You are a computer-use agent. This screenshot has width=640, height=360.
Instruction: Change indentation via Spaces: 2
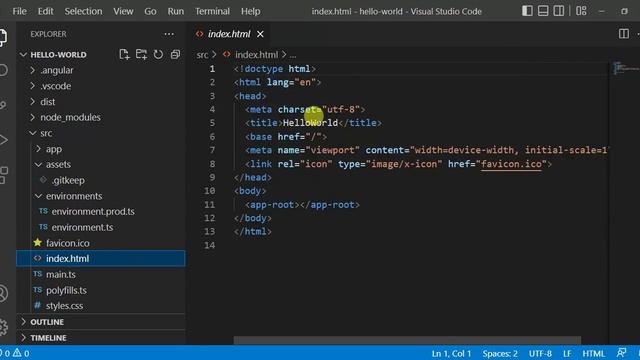[500, 353]
